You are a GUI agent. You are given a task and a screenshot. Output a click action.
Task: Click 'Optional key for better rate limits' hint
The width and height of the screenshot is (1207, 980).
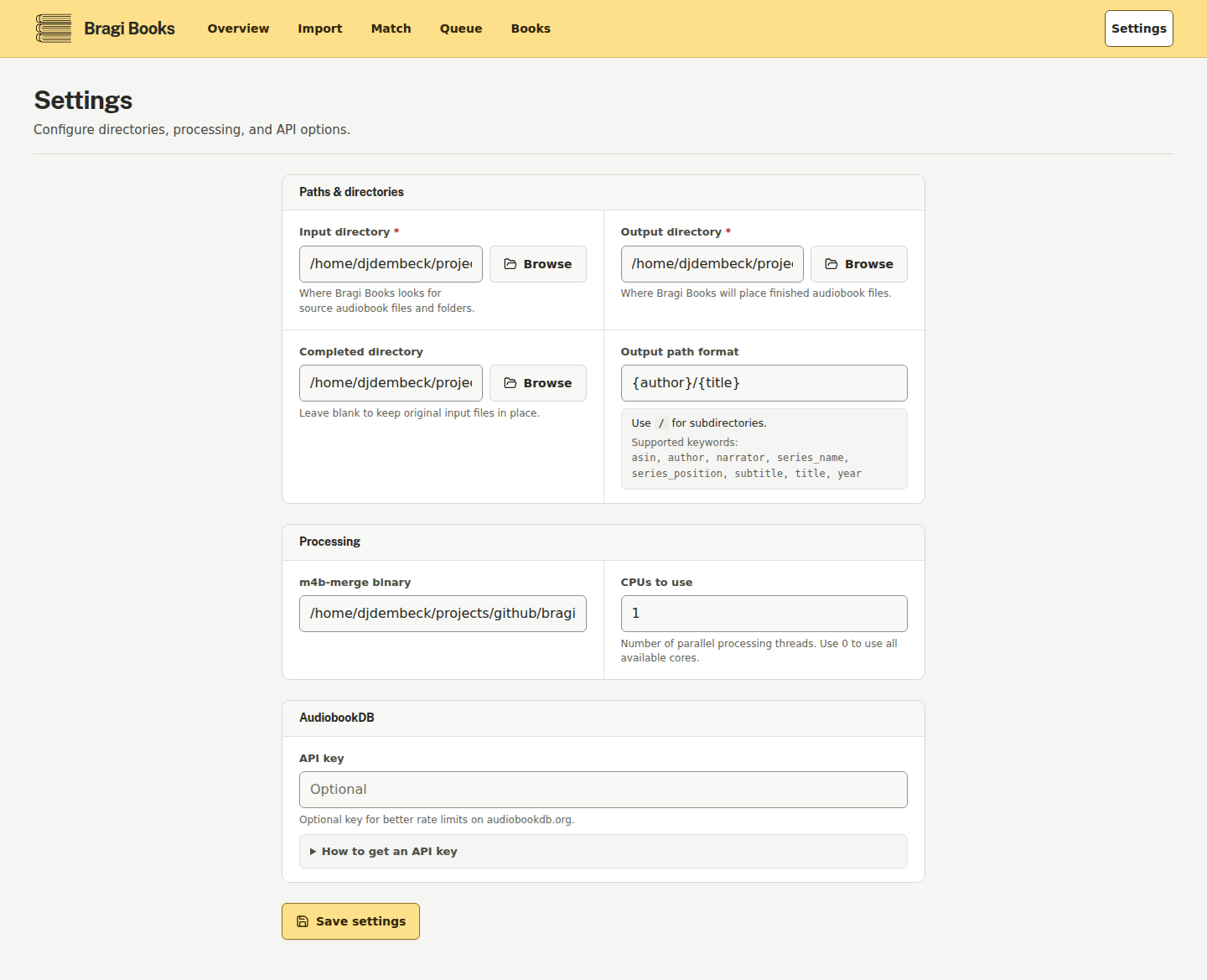click(437, 820)
